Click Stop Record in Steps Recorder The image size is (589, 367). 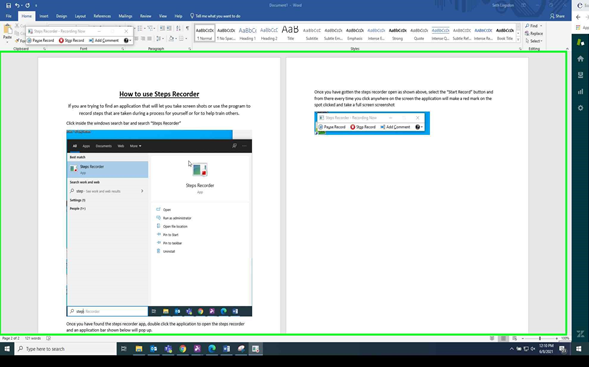(71, 40)
